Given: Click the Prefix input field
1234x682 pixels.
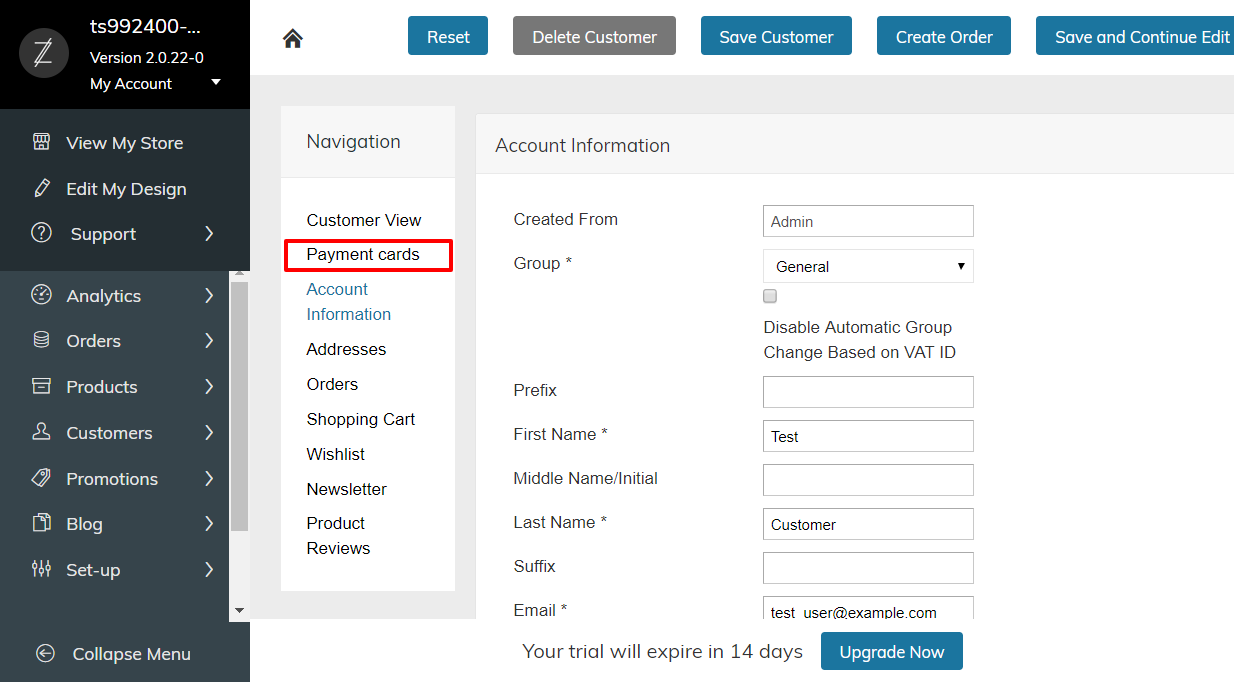Looking at the screenshot, I should tap(868, 392).
